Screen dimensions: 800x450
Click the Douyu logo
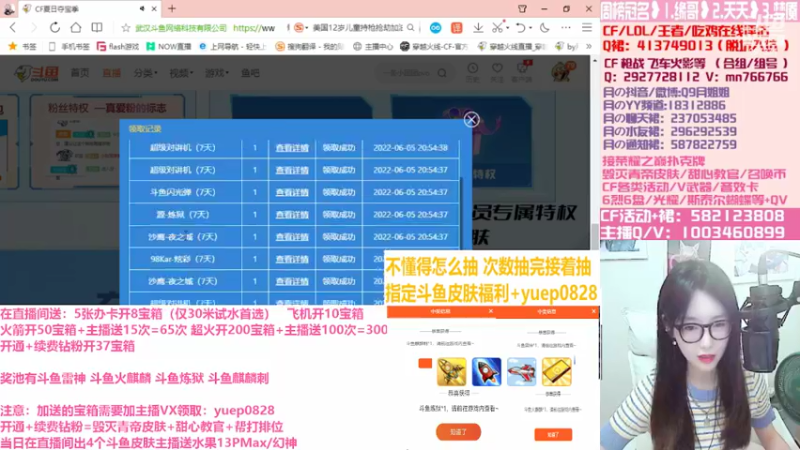click(x=36, y=73)
